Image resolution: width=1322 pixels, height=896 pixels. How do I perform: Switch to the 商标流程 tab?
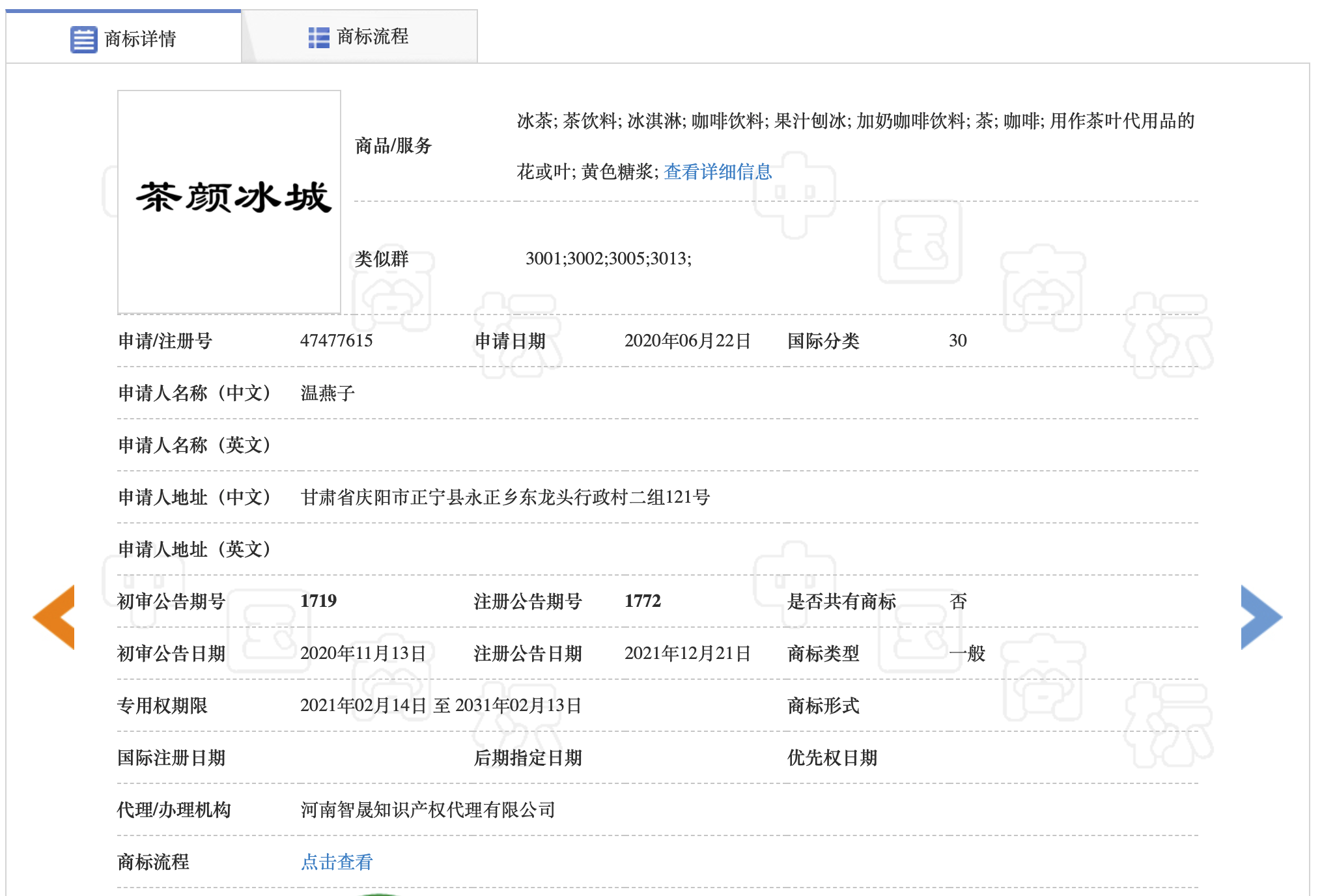[x=371, y=37]
